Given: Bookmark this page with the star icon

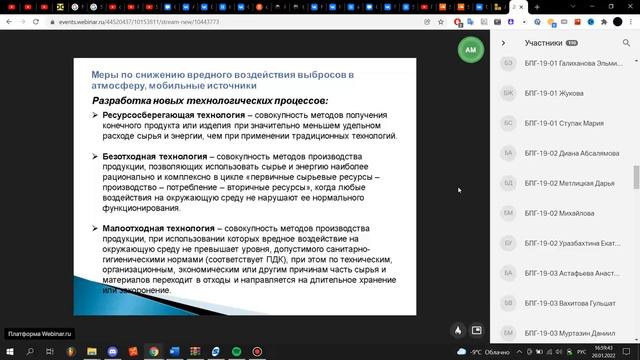Looking at the screenshot, I should [x=441, y=22].
